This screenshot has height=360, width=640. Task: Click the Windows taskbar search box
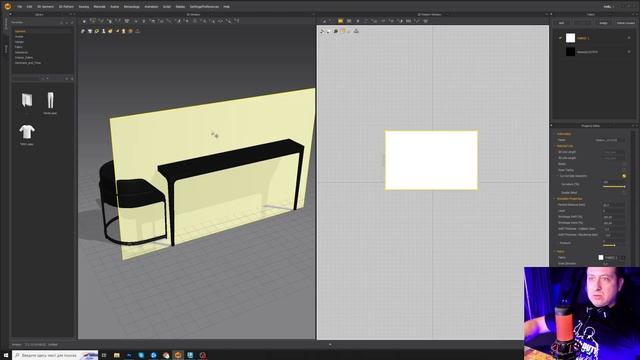[x=55, y=356]
